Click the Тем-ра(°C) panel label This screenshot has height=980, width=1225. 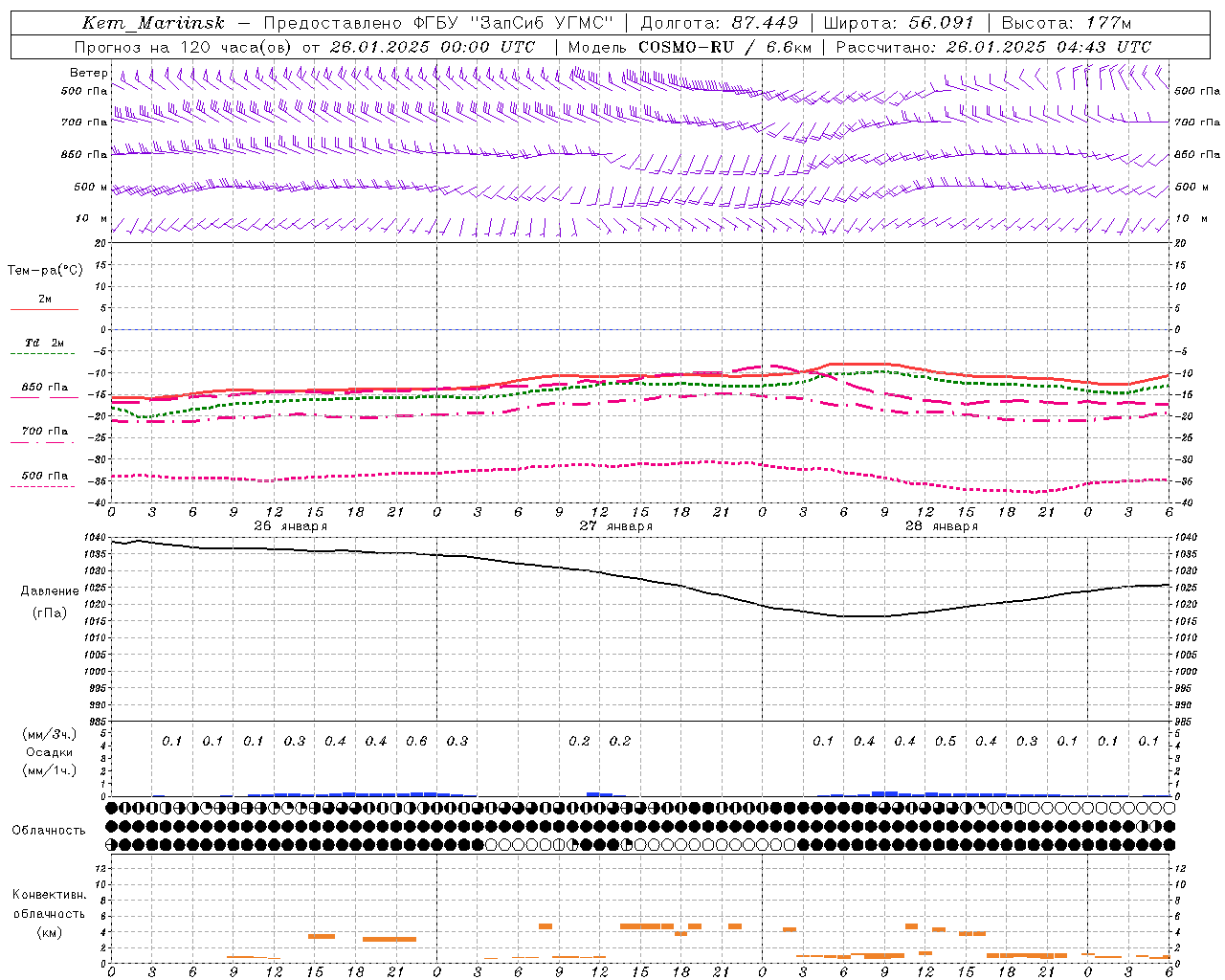click(45, 271)
